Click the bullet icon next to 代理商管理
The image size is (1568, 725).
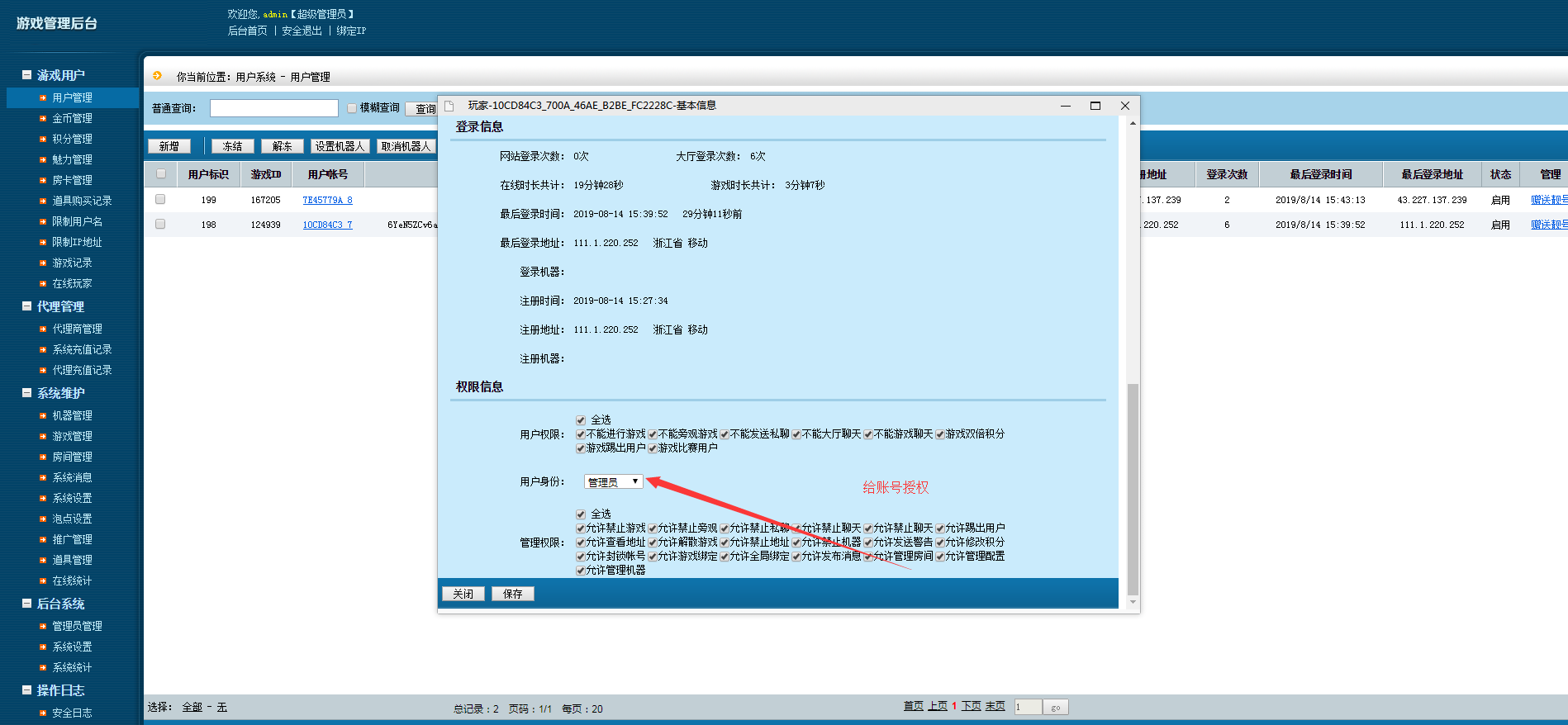43,329
